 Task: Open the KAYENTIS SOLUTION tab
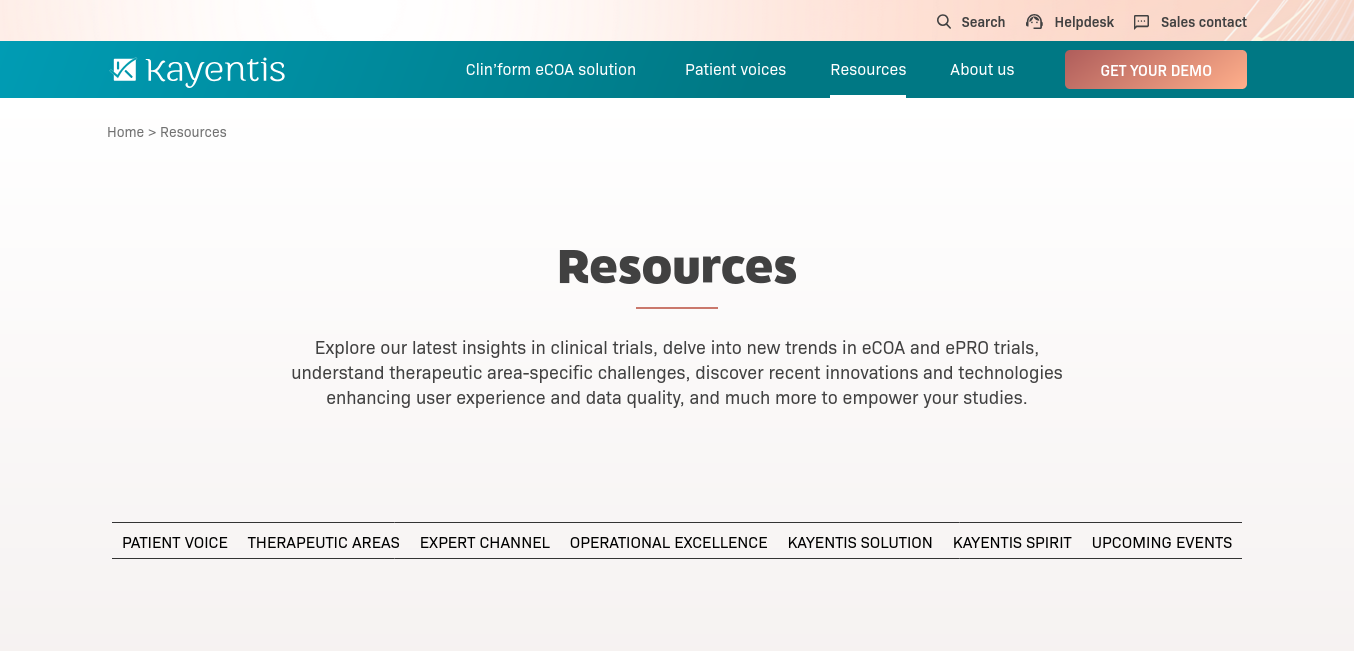pyautogui.click(x=860, y=542)
